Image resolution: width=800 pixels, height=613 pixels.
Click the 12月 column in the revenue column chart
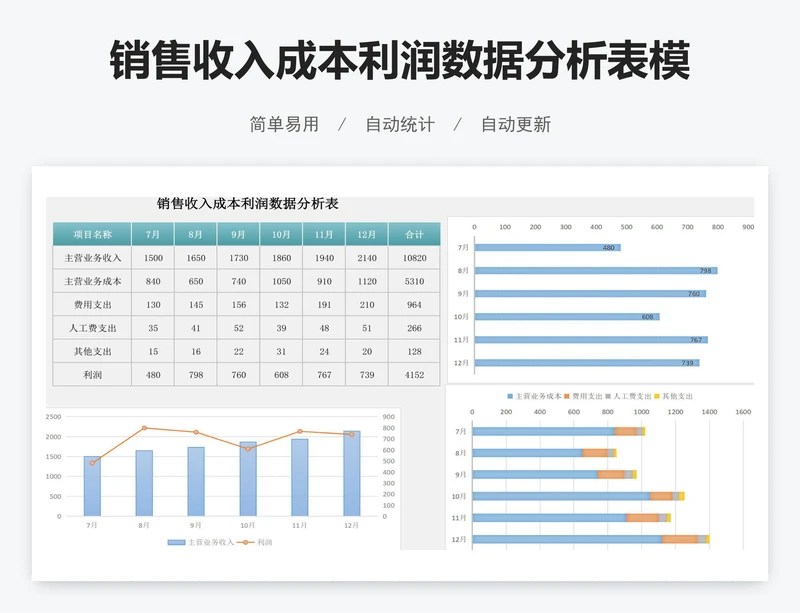(352, 474)
